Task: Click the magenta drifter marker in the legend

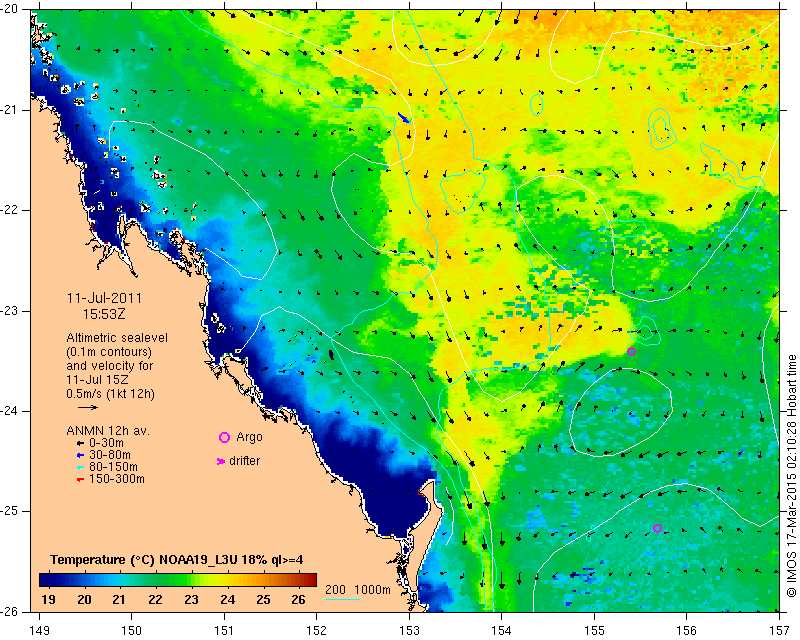Action: pos(220,461)
